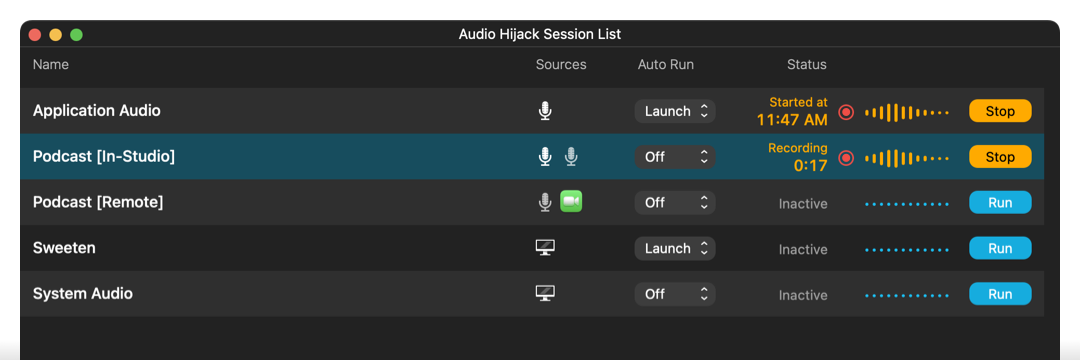Click the red recording indicator for Application Audio
The width and height of the screenshot is (1080, 360).
point(846,112)
